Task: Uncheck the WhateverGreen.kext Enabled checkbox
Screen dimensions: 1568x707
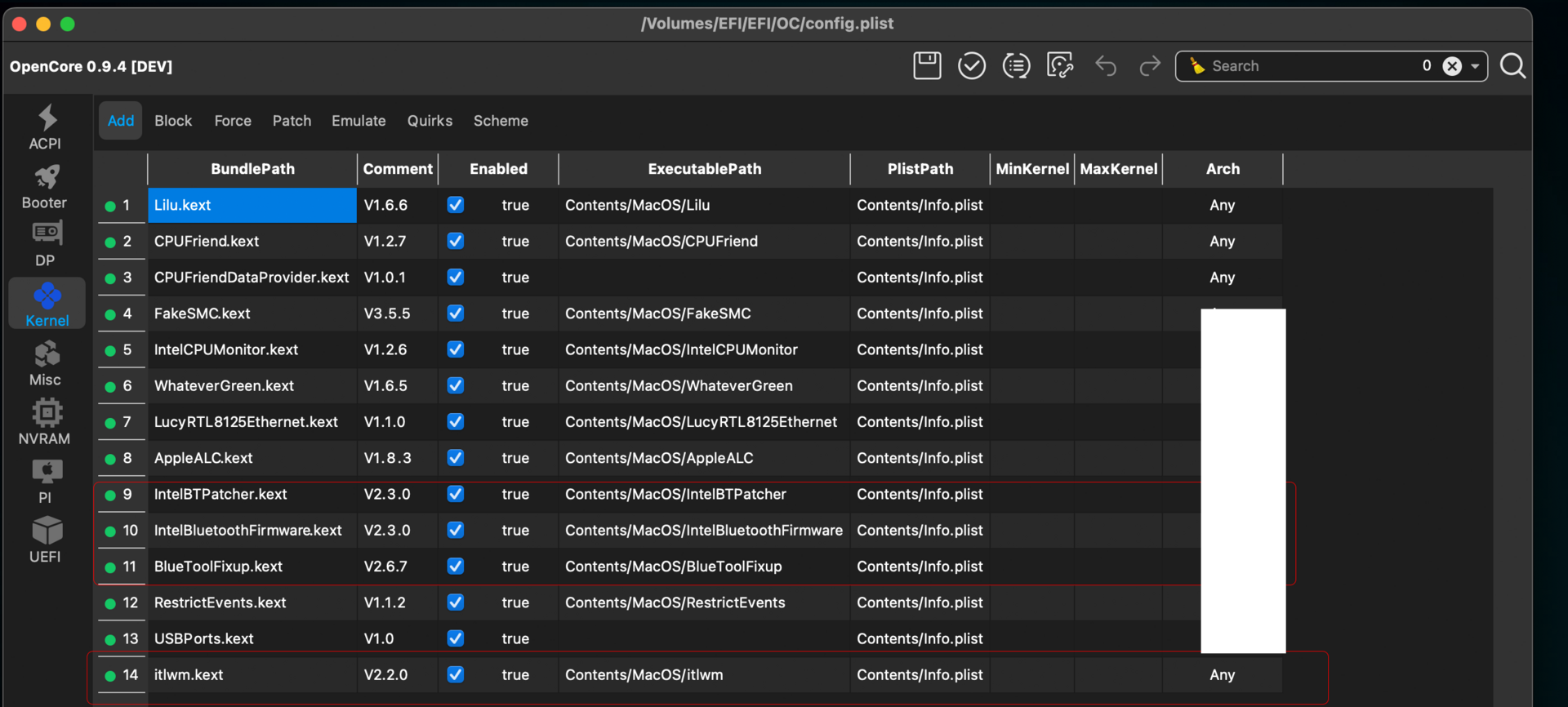Action: [456, 385]
